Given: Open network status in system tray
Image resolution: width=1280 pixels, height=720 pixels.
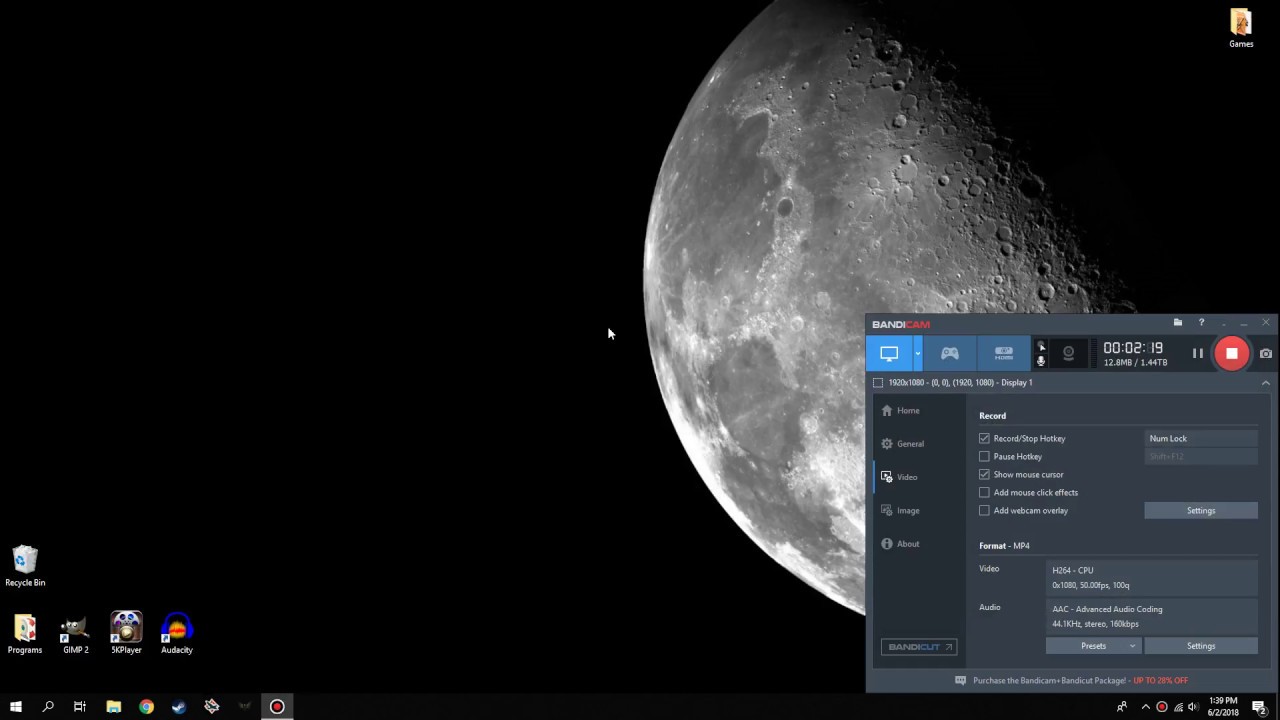Looking at the screenshot, I should click(x=1177, y=707).
